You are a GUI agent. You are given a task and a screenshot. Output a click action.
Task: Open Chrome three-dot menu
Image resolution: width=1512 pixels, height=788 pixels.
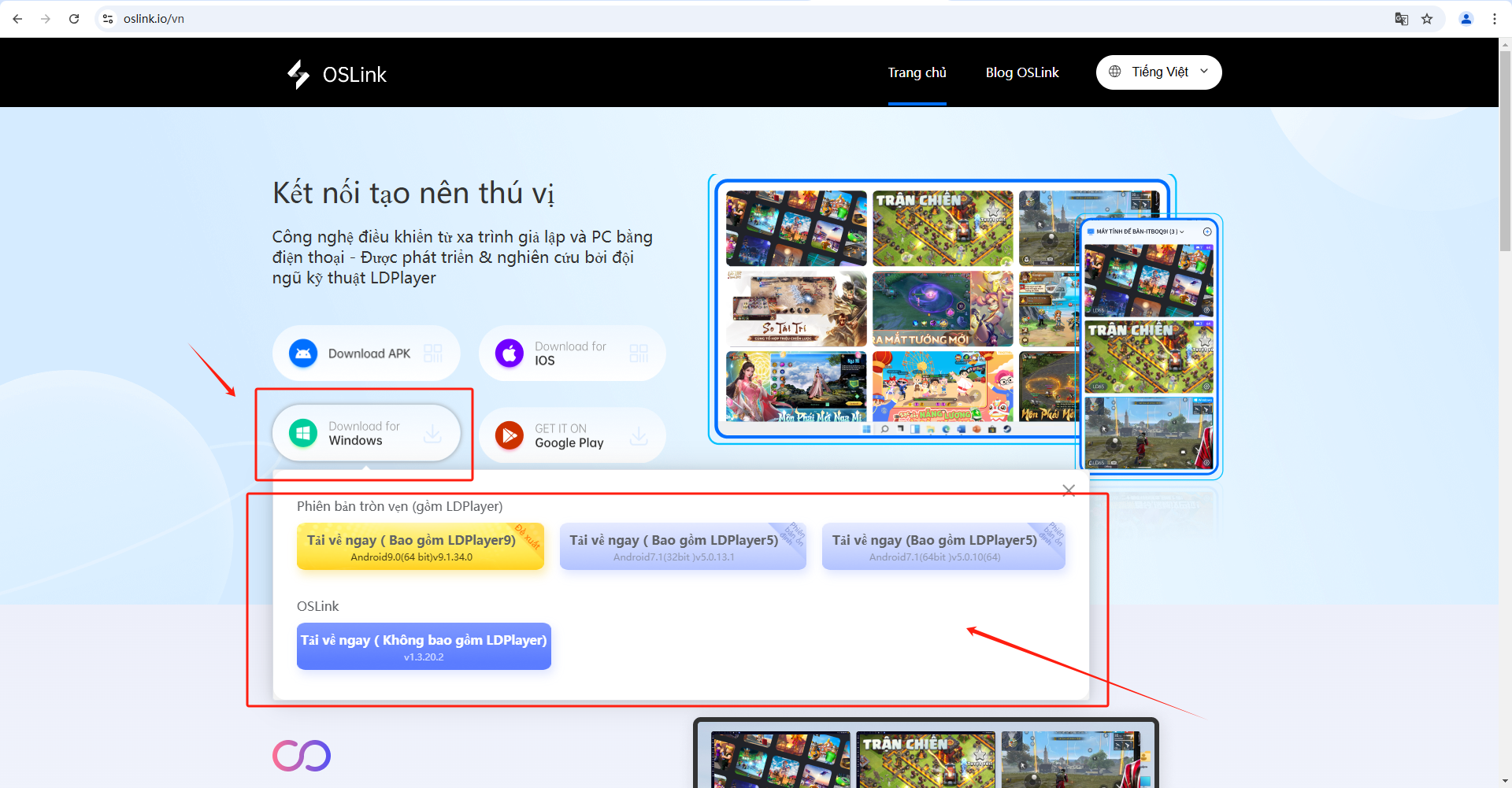point(1495,19)
